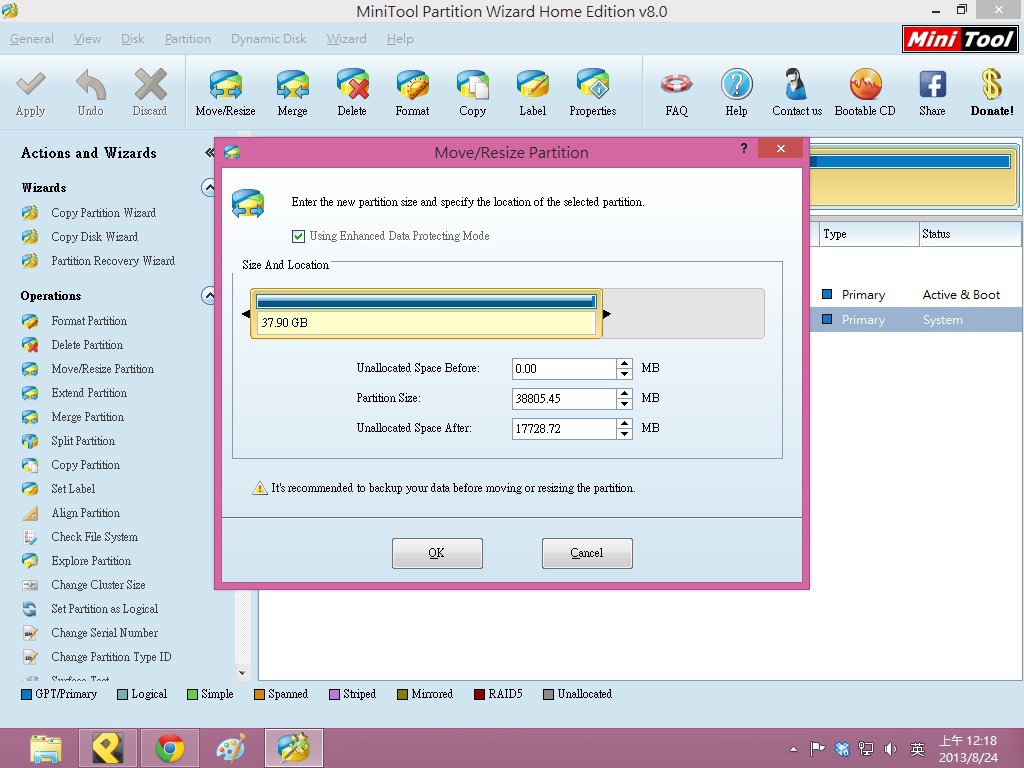Screen dimensions: 1024x768
Task: Open the Wizard menu
Action: click(x=346, y=39)
